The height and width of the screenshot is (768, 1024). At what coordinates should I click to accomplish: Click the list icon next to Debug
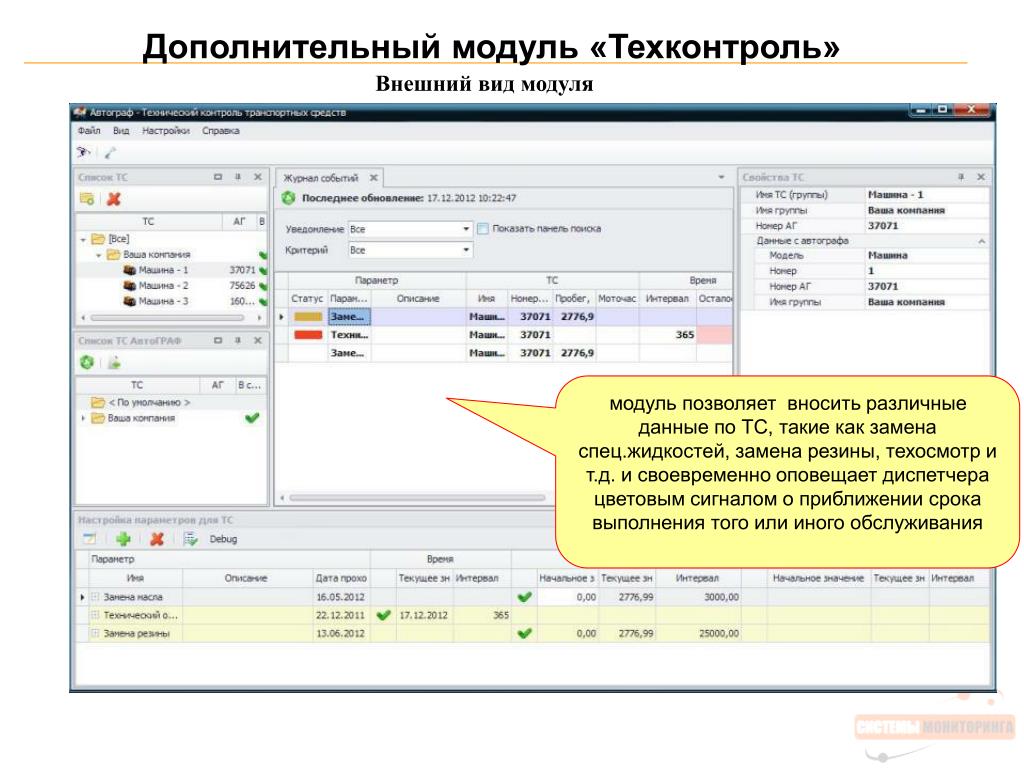click(x=190, y=539)
